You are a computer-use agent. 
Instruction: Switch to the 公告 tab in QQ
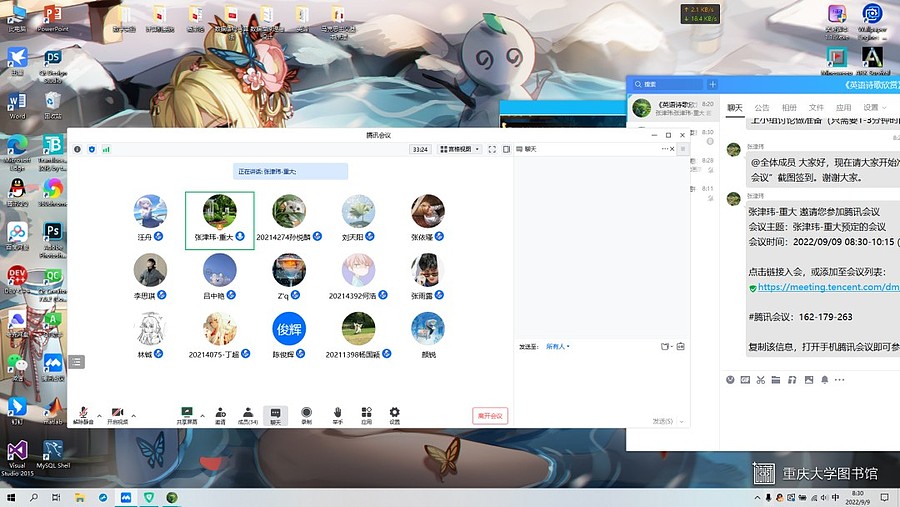[x=762, y=107]
